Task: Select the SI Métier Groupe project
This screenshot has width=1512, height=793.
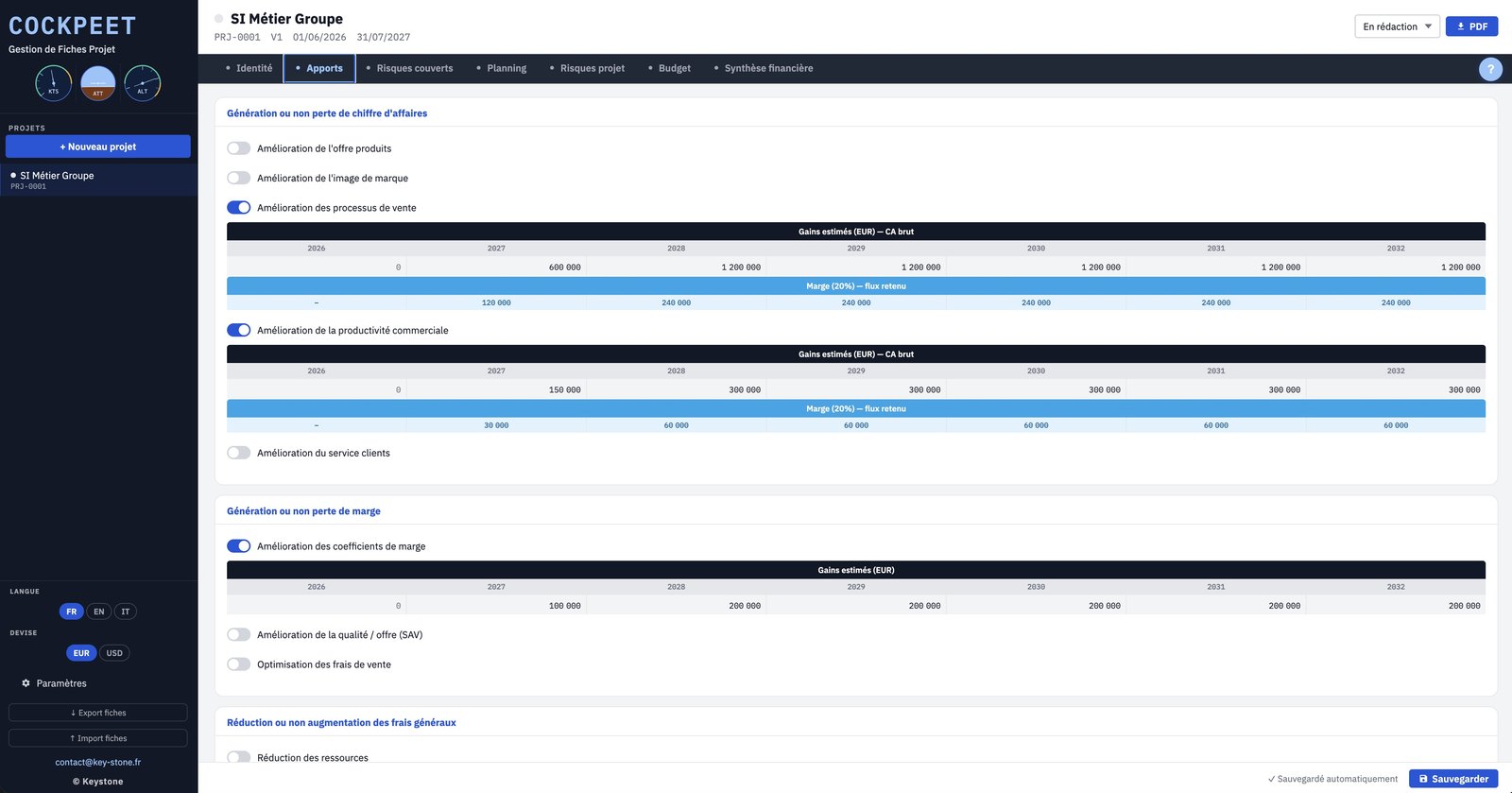Action: click(98, 180)
